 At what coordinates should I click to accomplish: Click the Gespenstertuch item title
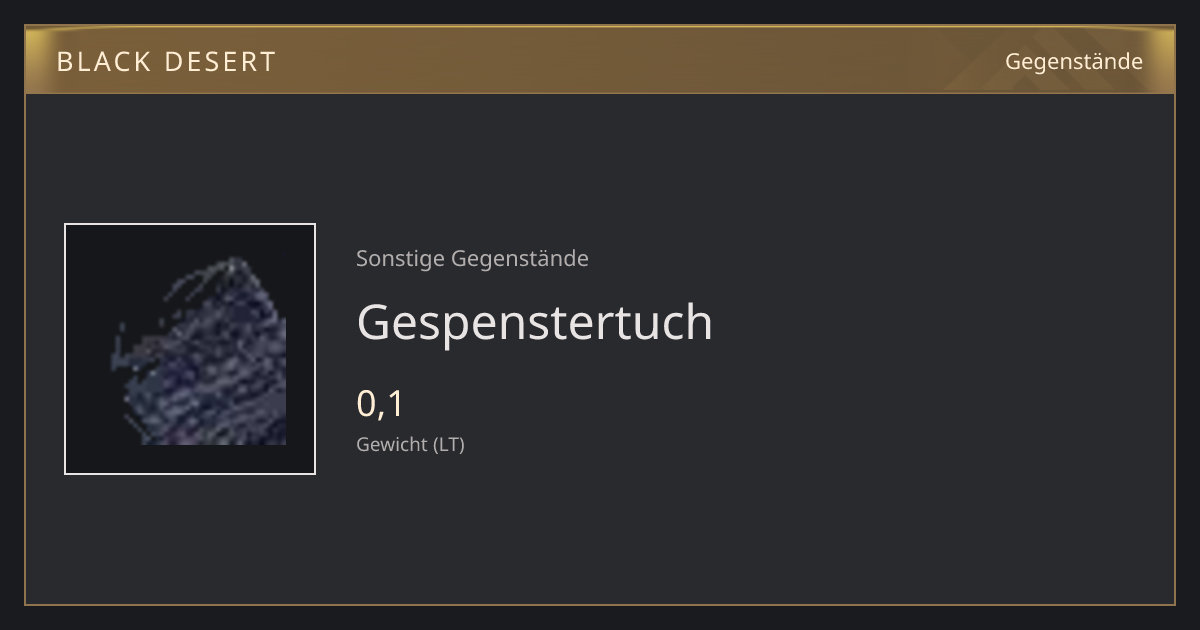pyautogui.click(x=534, y=322)
